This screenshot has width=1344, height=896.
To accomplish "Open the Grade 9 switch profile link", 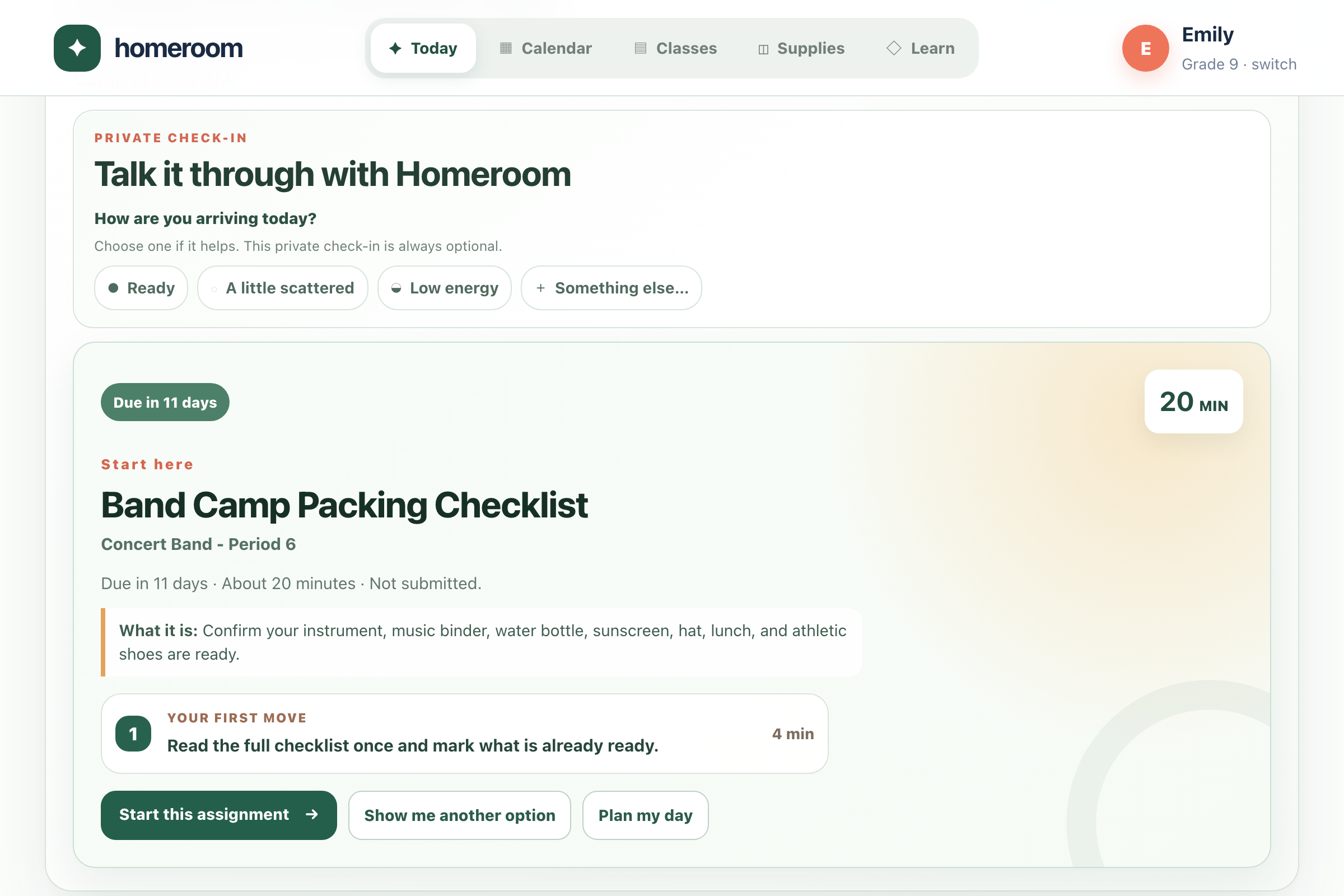I will click(1239, 64).
